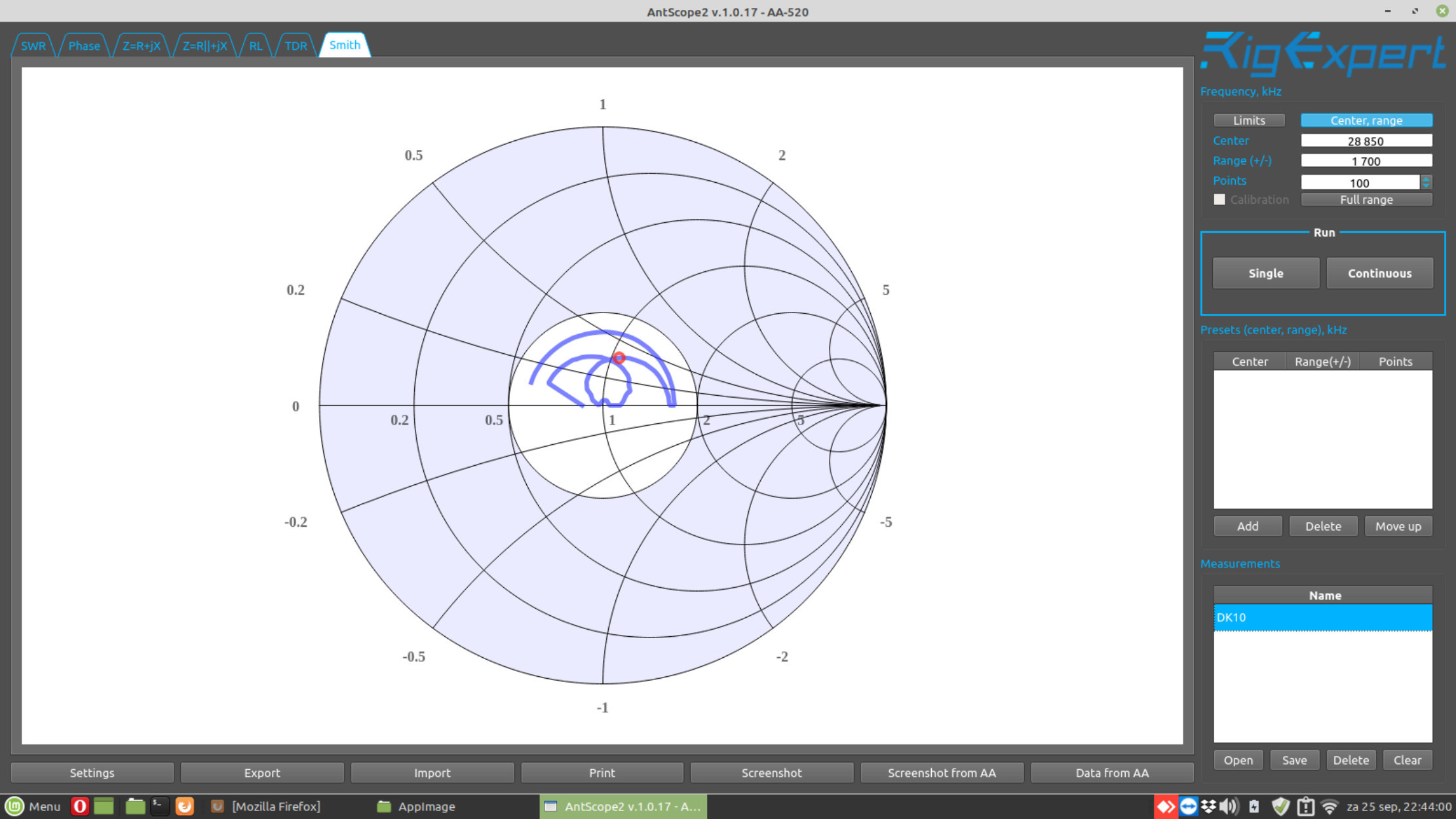Screen dimensions: 1456x819
Task: Open the TDR tab
Action: (296, 45)
